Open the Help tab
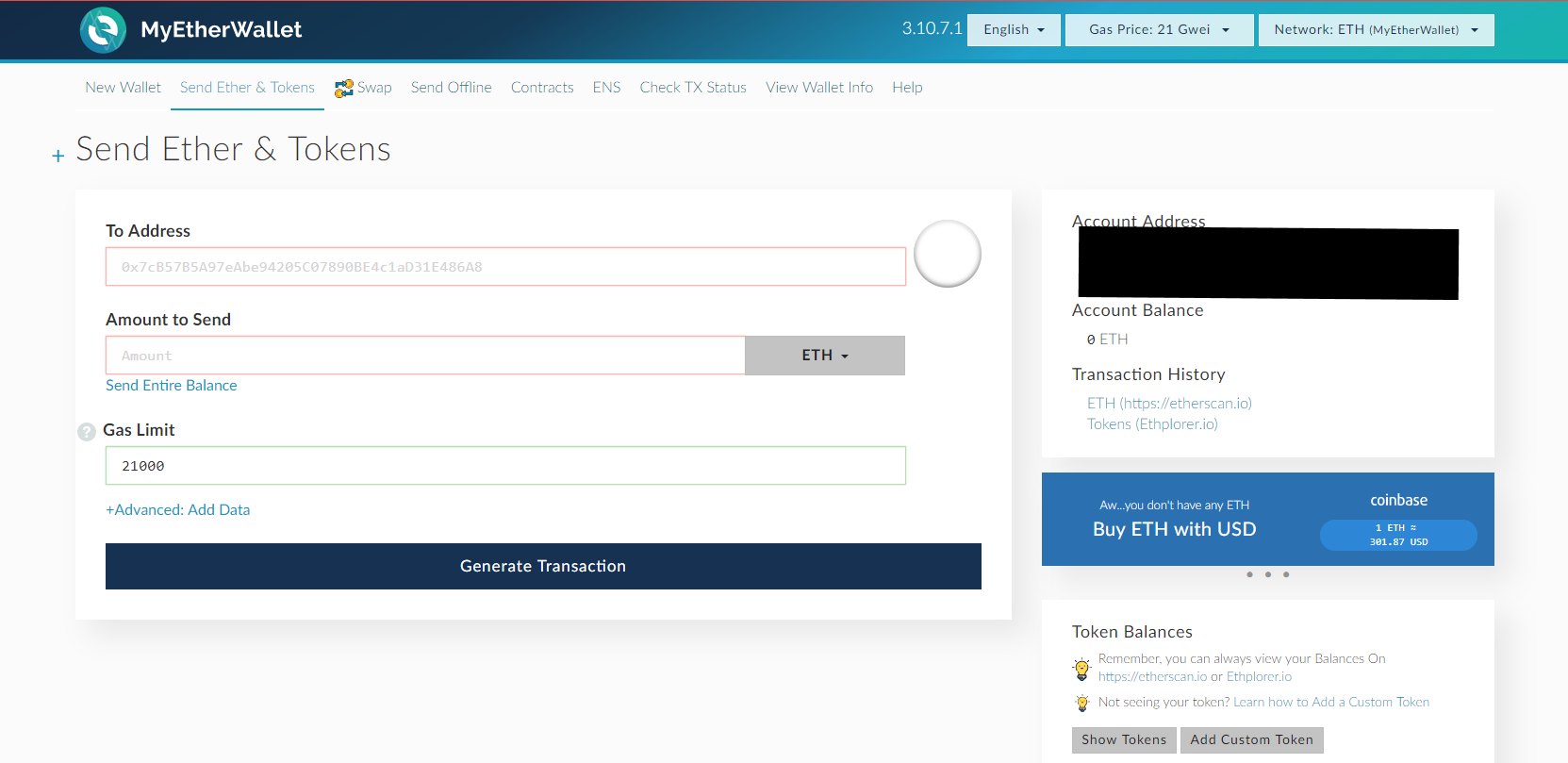Viewport: 1568px width, 763px height. click(x=907, y=87)
